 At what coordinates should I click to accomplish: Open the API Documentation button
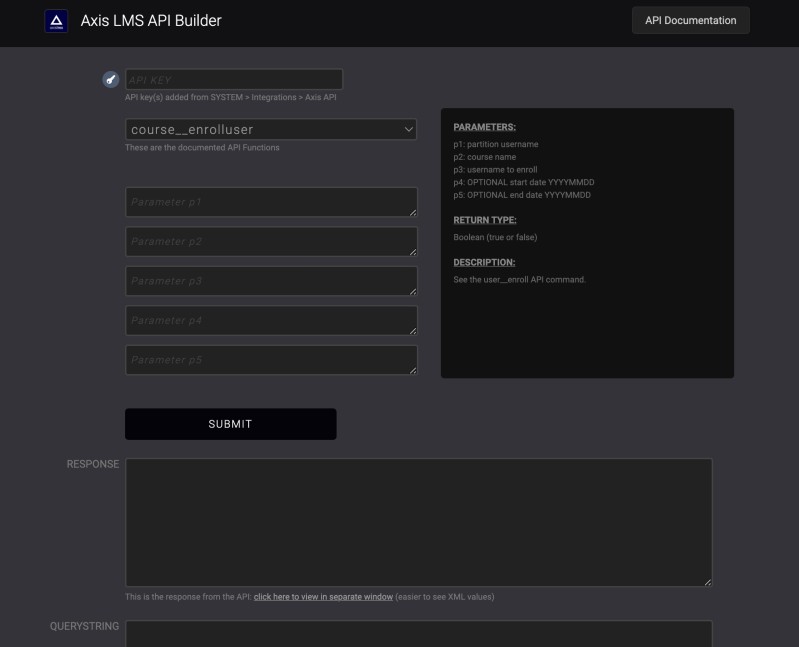pos(690,20)
